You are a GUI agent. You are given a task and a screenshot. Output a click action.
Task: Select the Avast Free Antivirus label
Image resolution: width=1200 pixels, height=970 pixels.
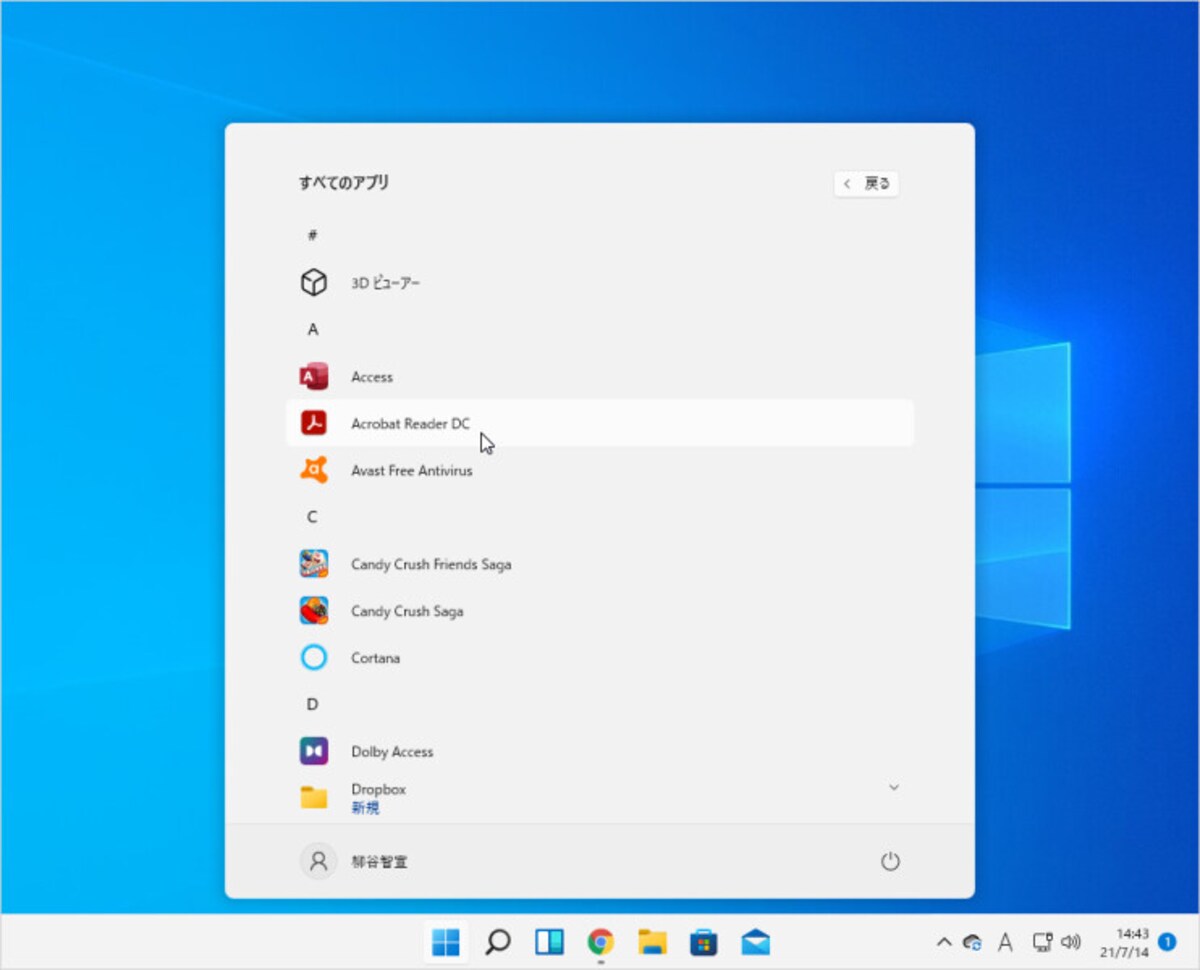pyautogui.click(x=412, y=470)
